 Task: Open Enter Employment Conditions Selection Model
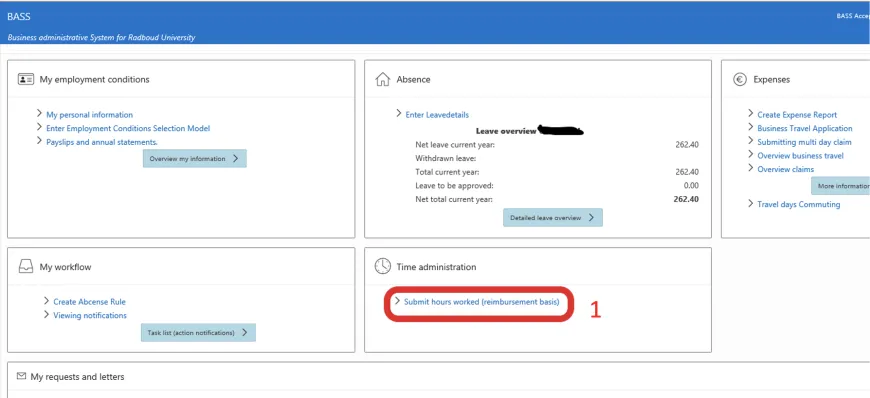(128, 128)
